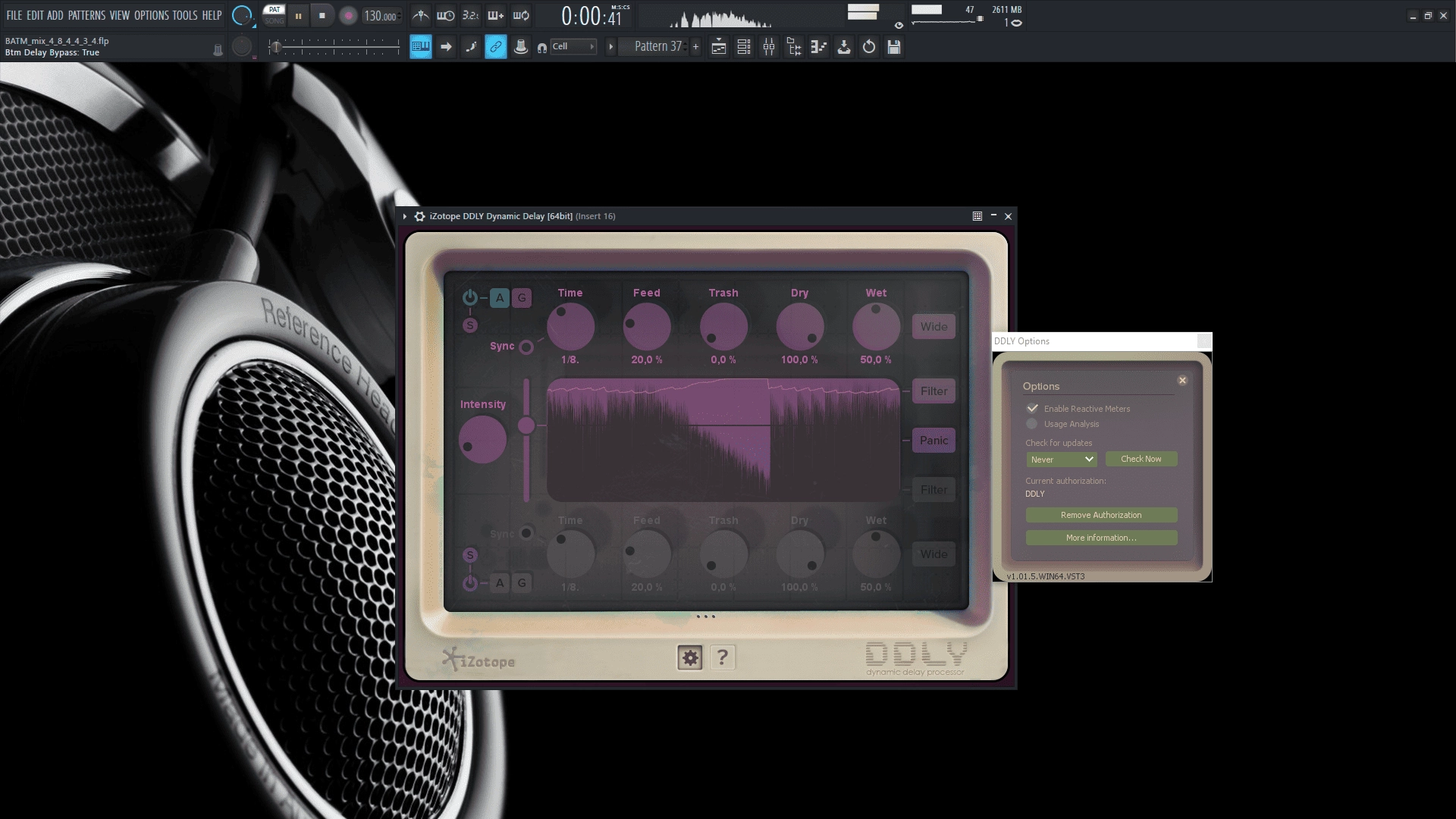Viewport: 1456px width, 819px height.
Task: Click Check Now in DDLY Options
Action: [1141, 459]
